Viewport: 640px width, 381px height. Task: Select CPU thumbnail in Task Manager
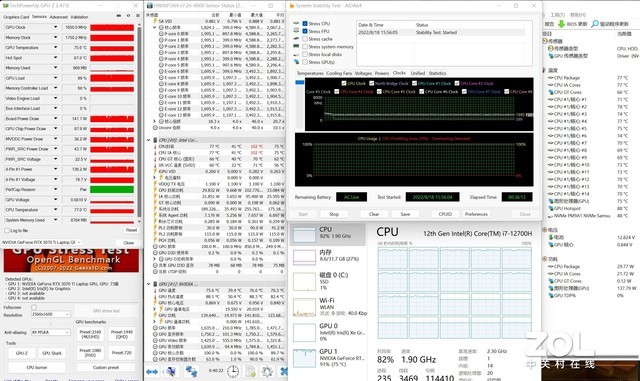304,234
